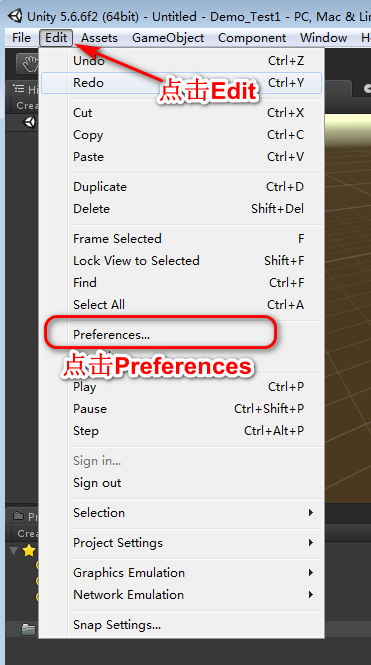Open the File menu

[22, 38]
